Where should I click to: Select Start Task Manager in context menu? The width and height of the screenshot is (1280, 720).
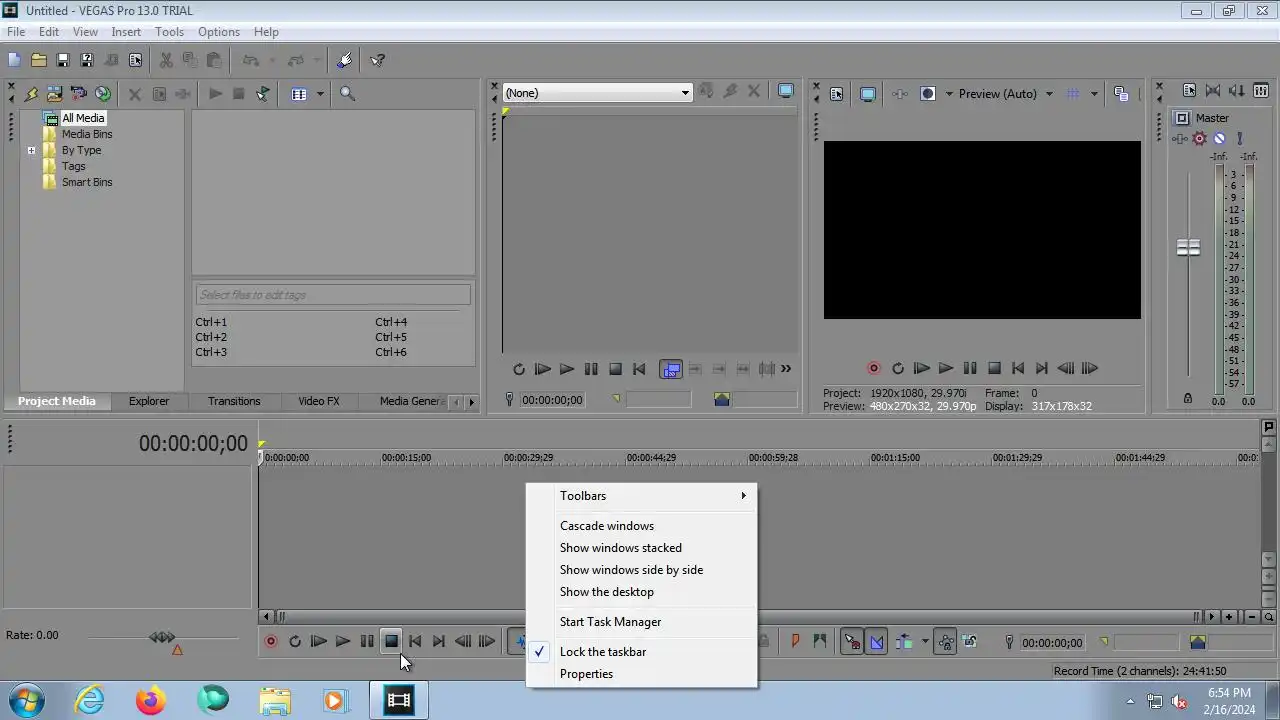click(642, 622)
